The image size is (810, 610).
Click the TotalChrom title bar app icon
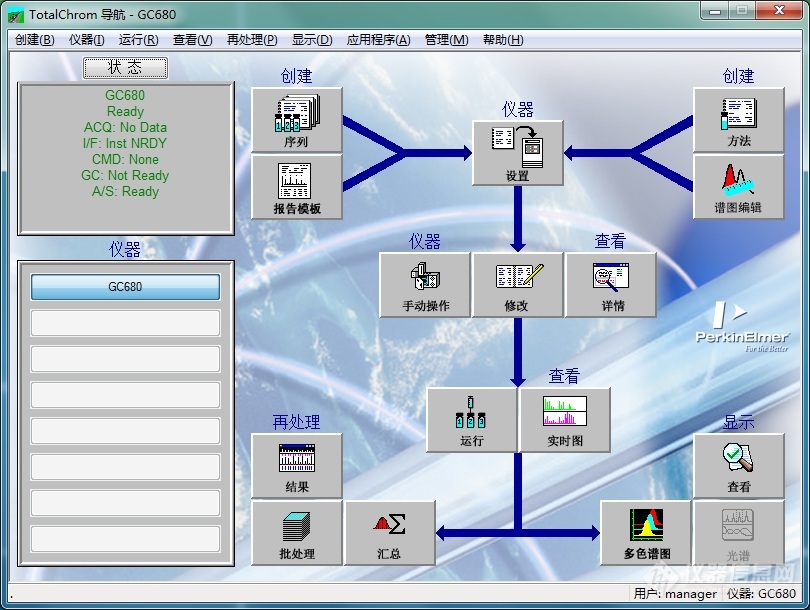(15, 15)
